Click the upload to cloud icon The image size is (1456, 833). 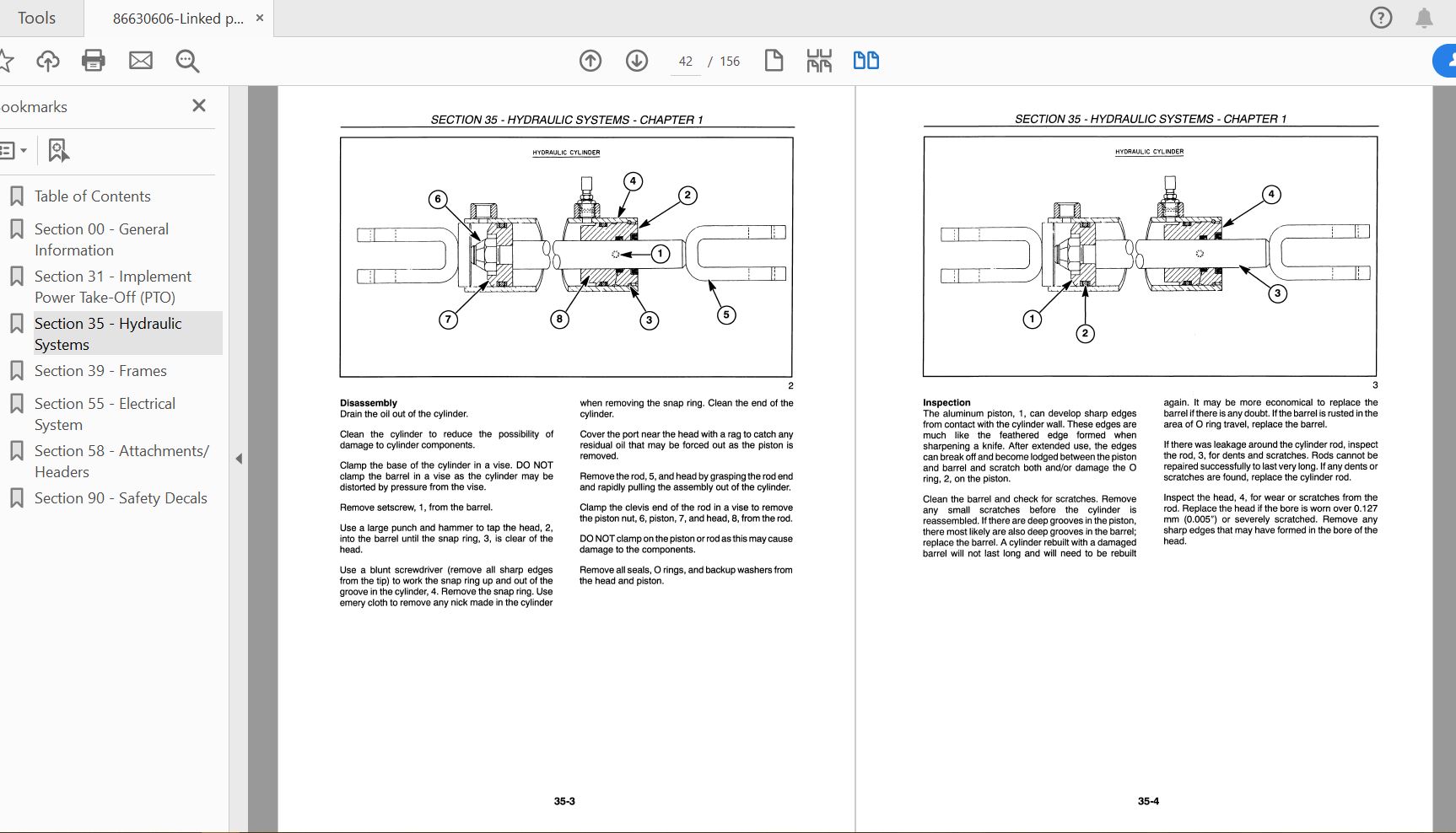tap(48, 61)
